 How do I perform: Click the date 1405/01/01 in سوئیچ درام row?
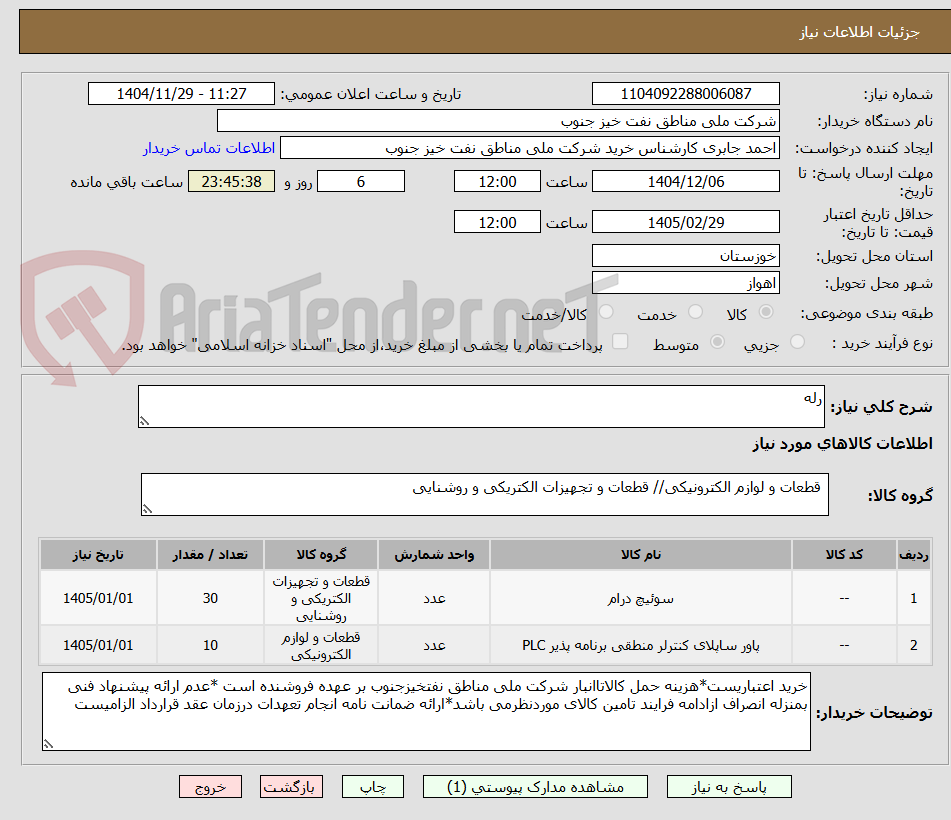pos(98,598)
